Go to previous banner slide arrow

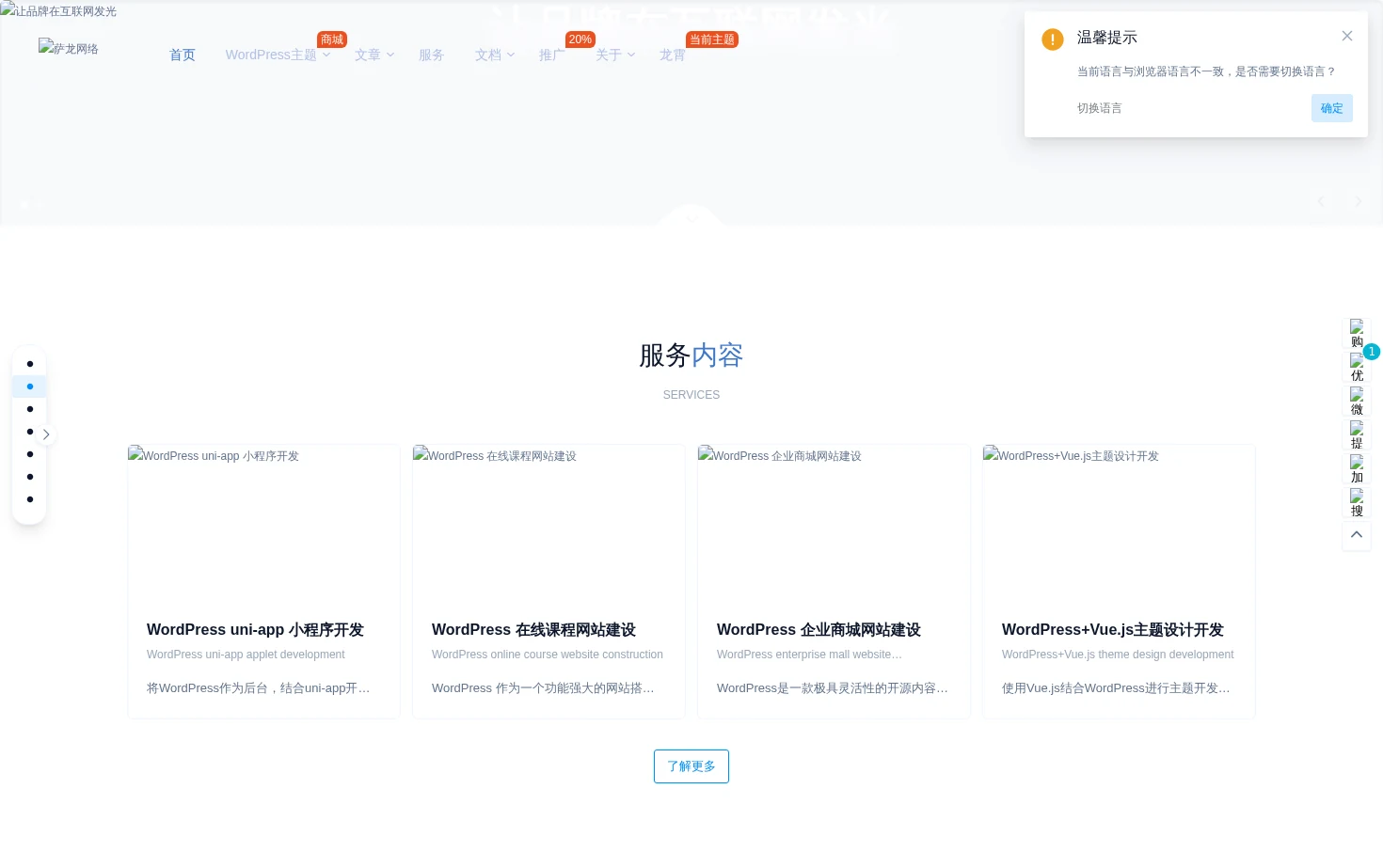click(x=1321, y=201)
